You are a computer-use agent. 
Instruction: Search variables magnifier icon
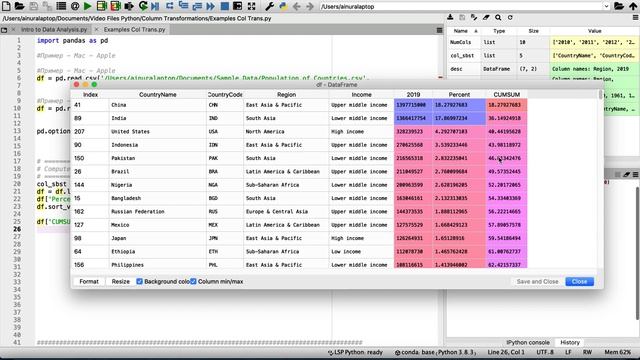(x=498, y=18)
